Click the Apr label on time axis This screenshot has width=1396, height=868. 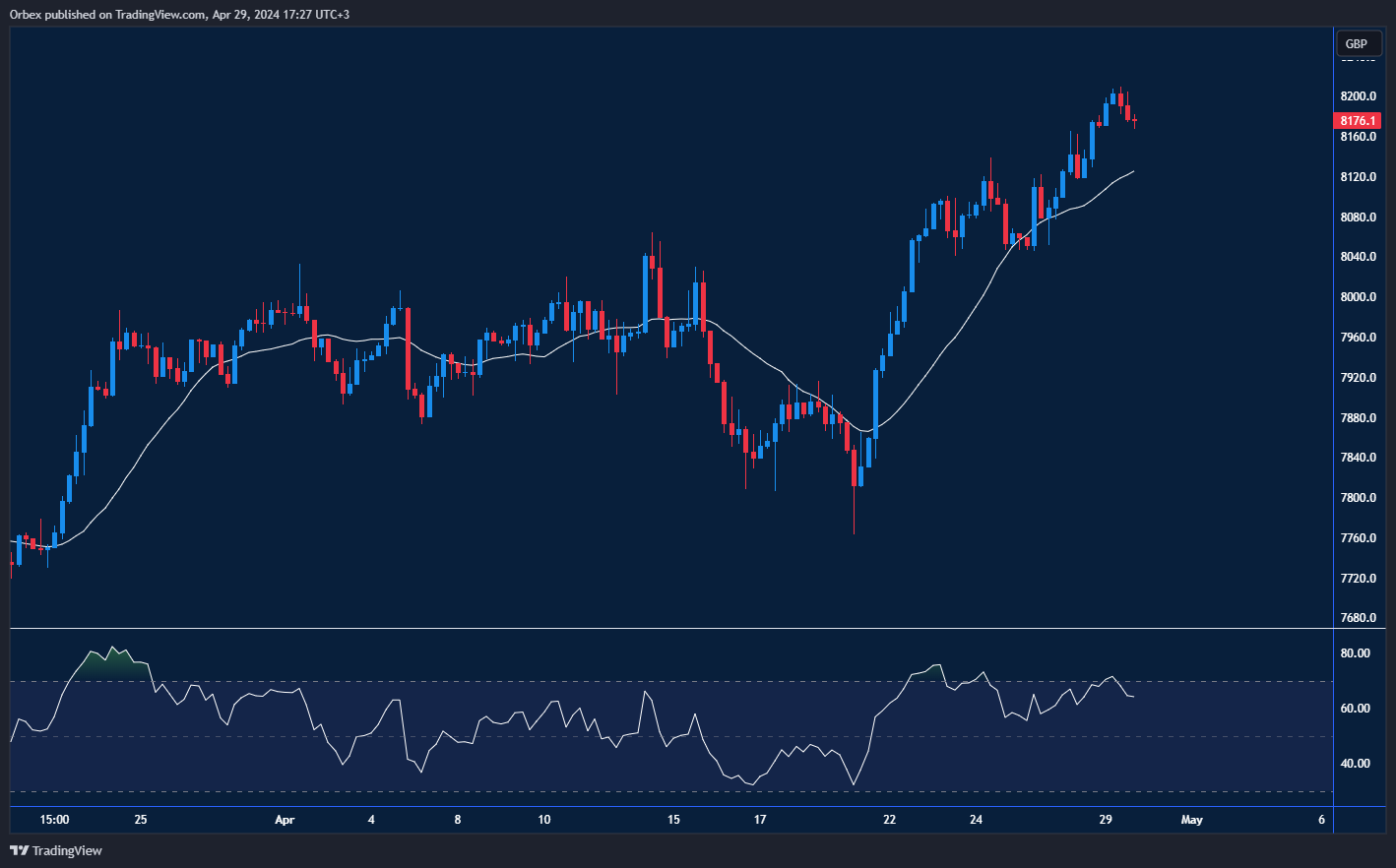pos(285,820)
